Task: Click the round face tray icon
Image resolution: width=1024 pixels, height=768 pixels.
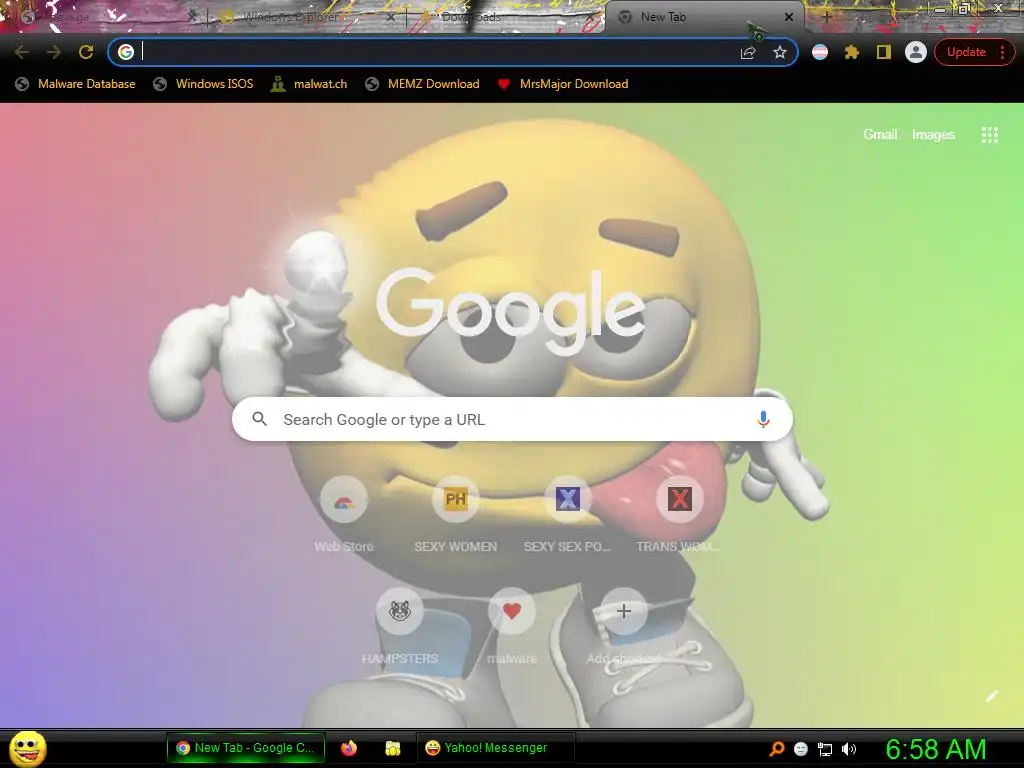Action: (x=801, y=749)
